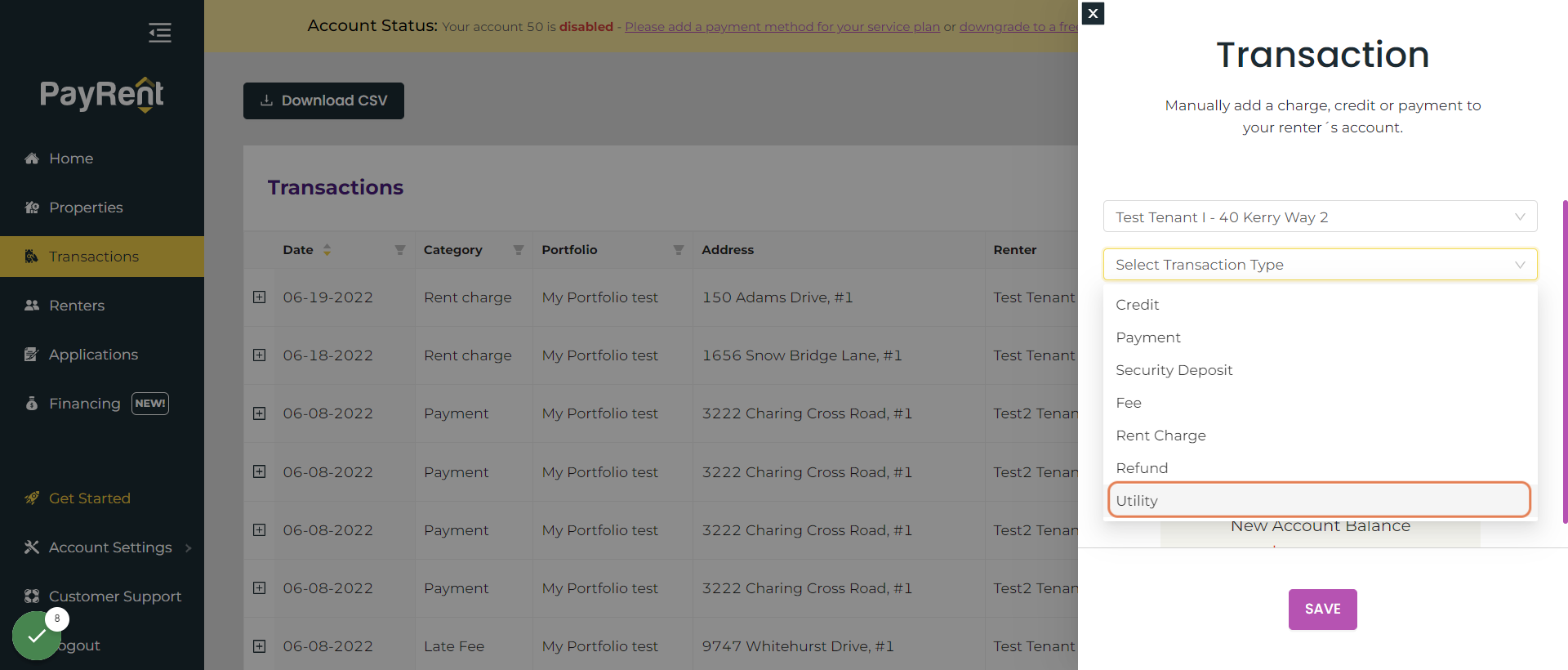Open the Test Tenant renter dropdown
Screen dimensions: 1568x670
(x=1320, y=217)
